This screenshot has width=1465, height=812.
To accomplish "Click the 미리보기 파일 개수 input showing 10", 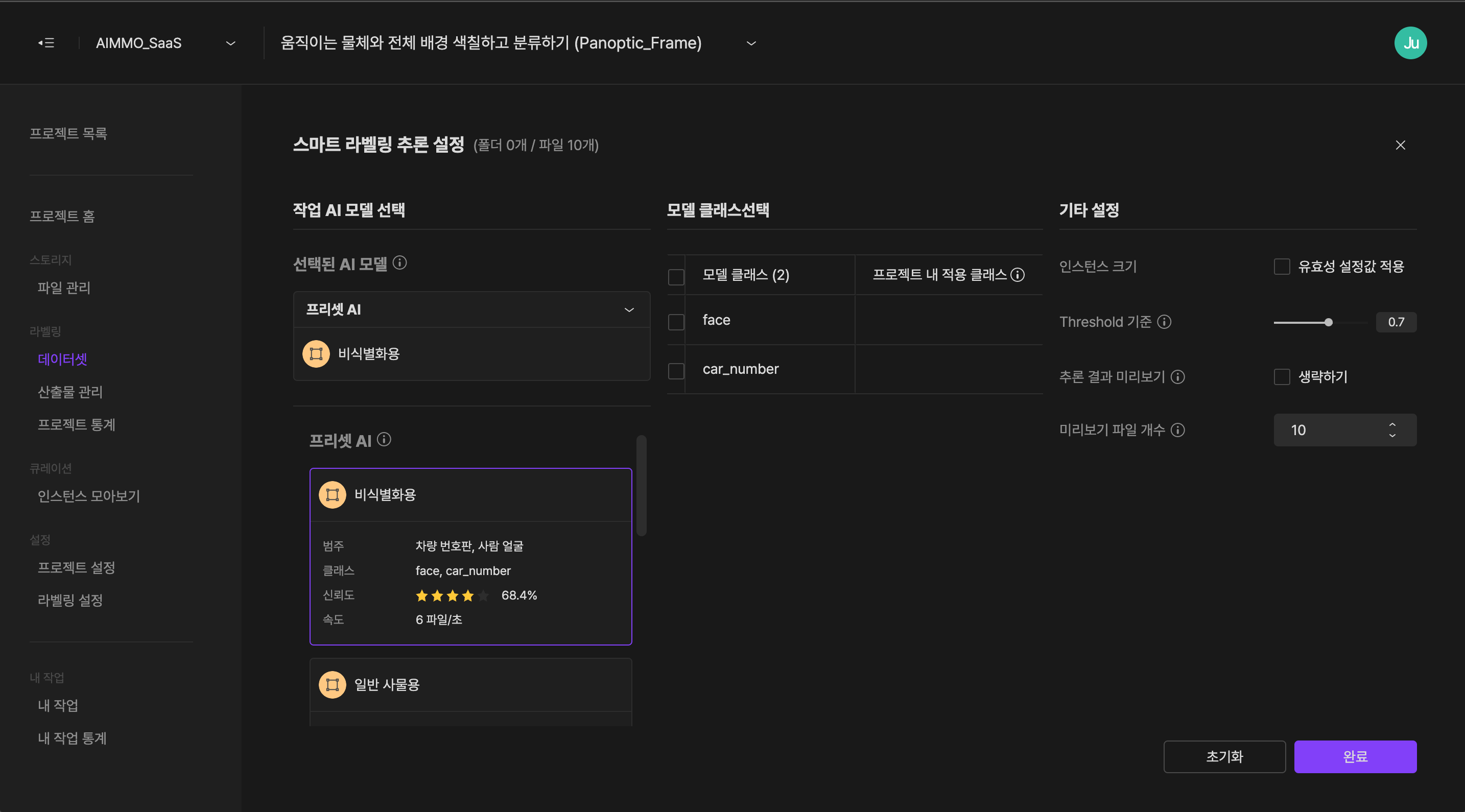I will pos(1345,430).
